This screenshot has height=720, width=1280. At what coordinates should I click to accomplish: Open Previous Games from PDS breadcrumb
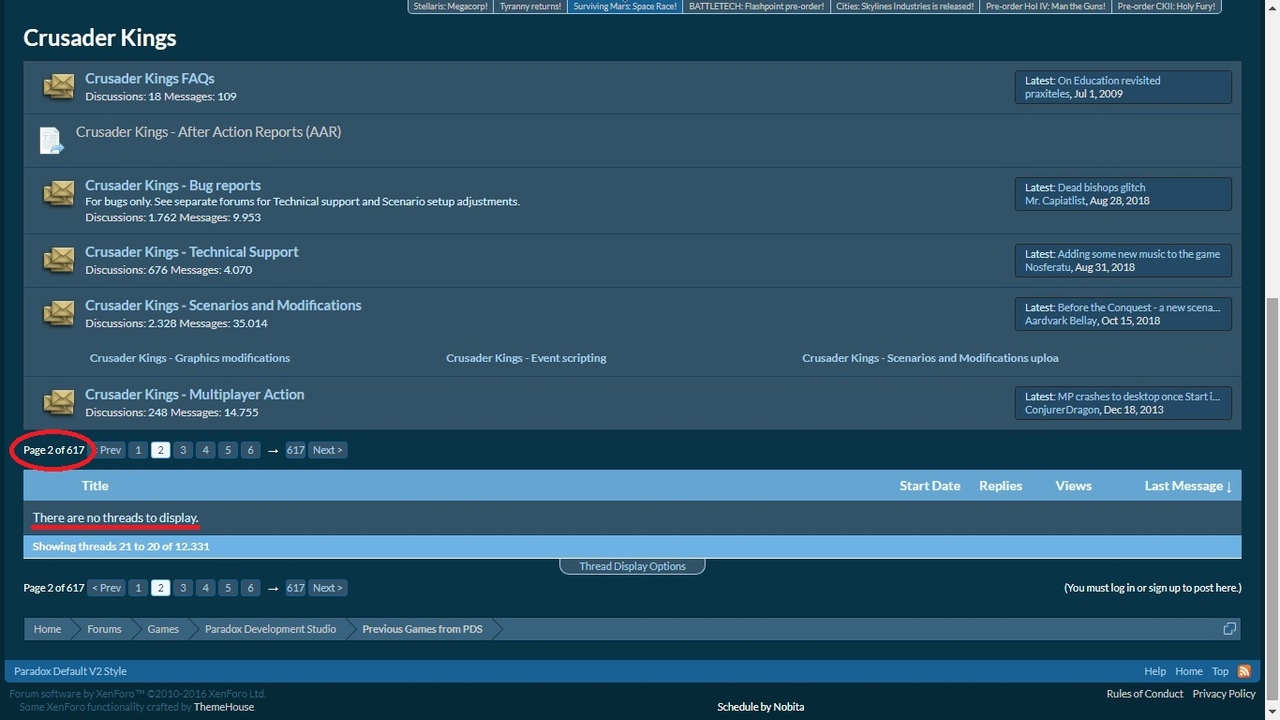(x=422, y=629)
